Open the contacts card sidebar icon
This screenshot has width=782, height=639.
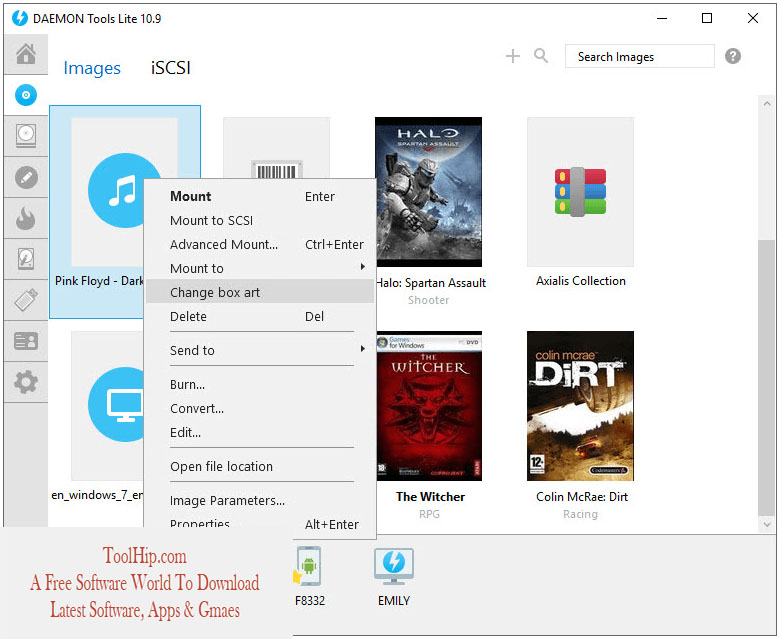click(26, 341)
